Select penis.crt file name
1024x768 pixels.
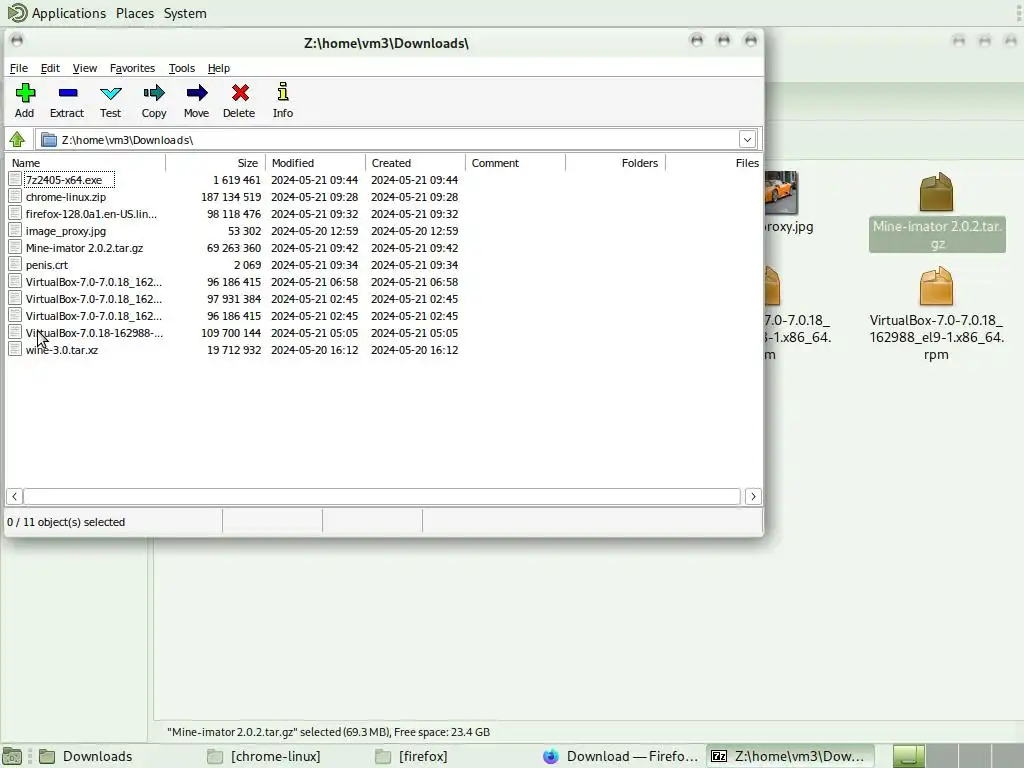click(47, 264)
